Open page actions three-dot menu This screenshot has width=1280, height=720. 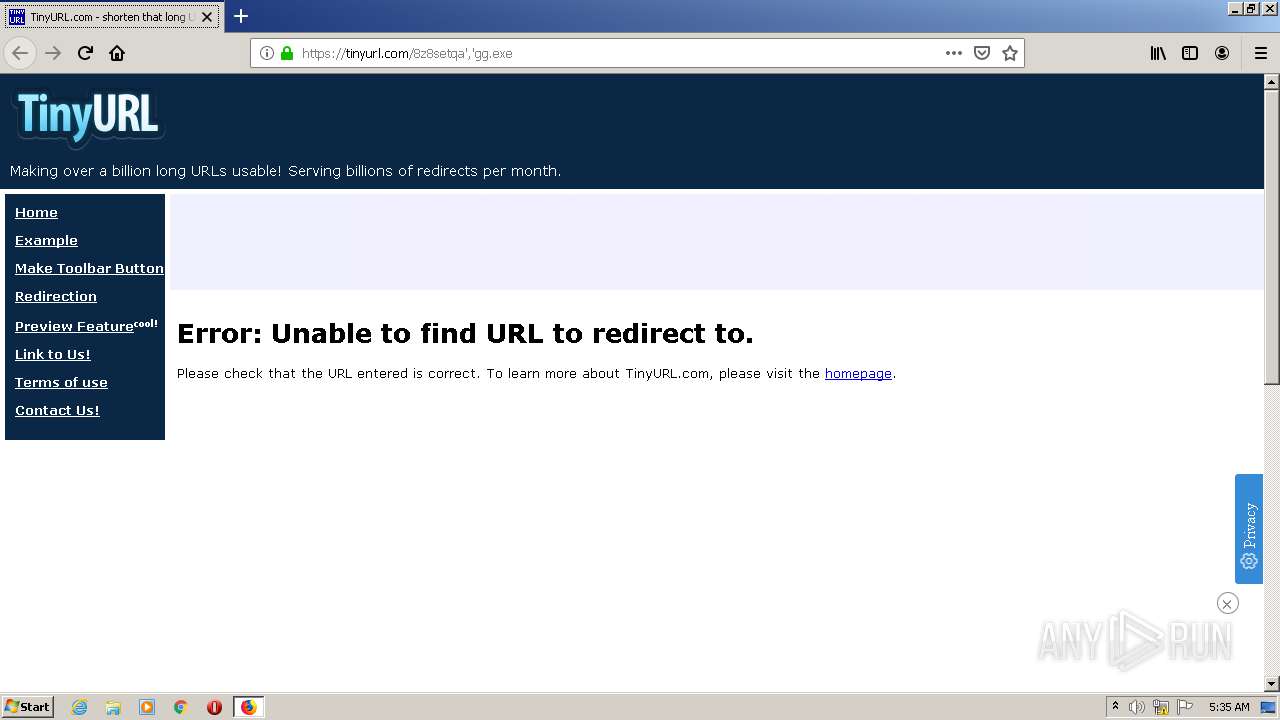(954, 53)
